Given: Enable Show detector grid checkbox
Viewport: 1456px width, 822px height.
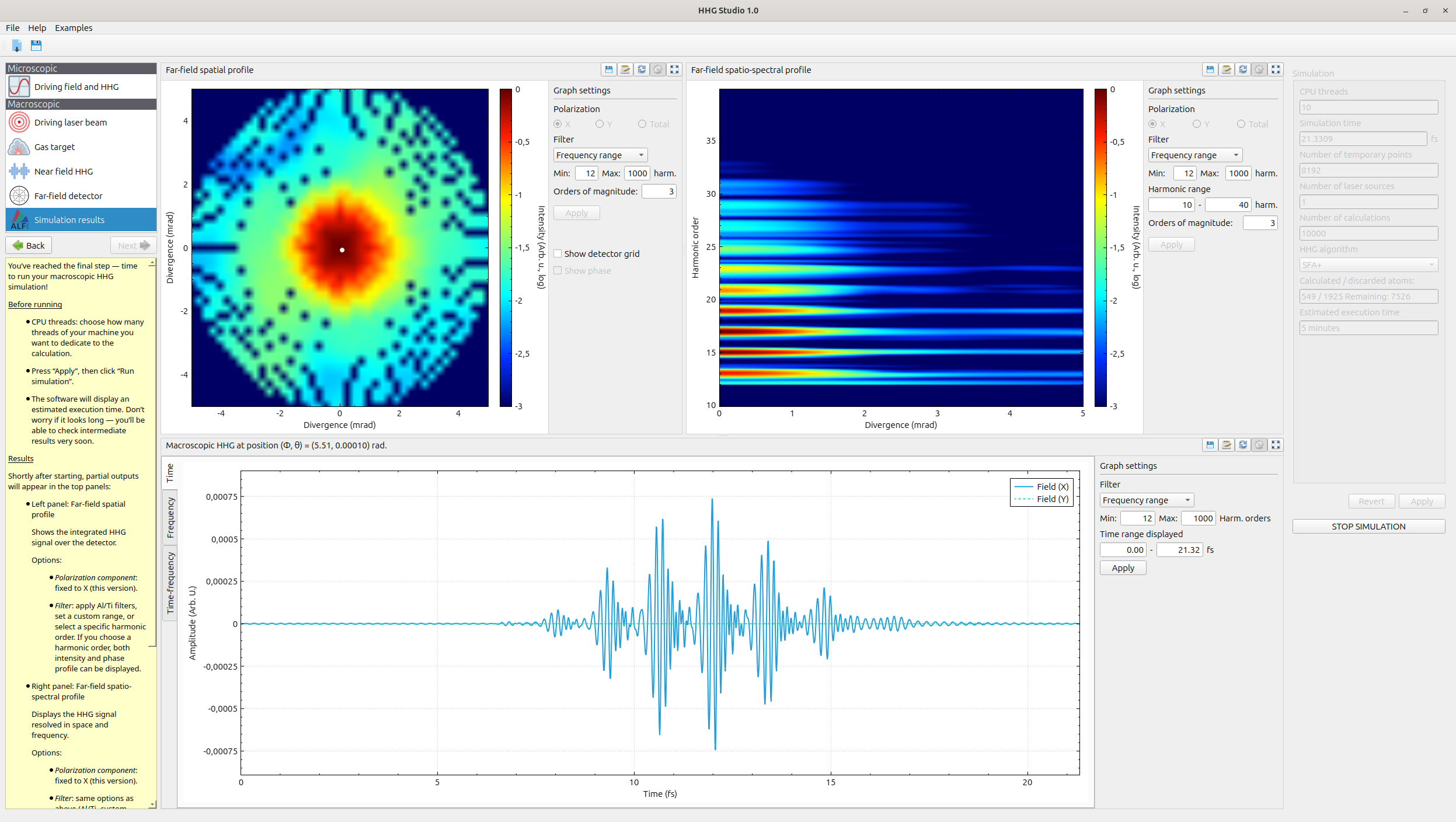Looking at the screenshot, I should coord(558,254).
